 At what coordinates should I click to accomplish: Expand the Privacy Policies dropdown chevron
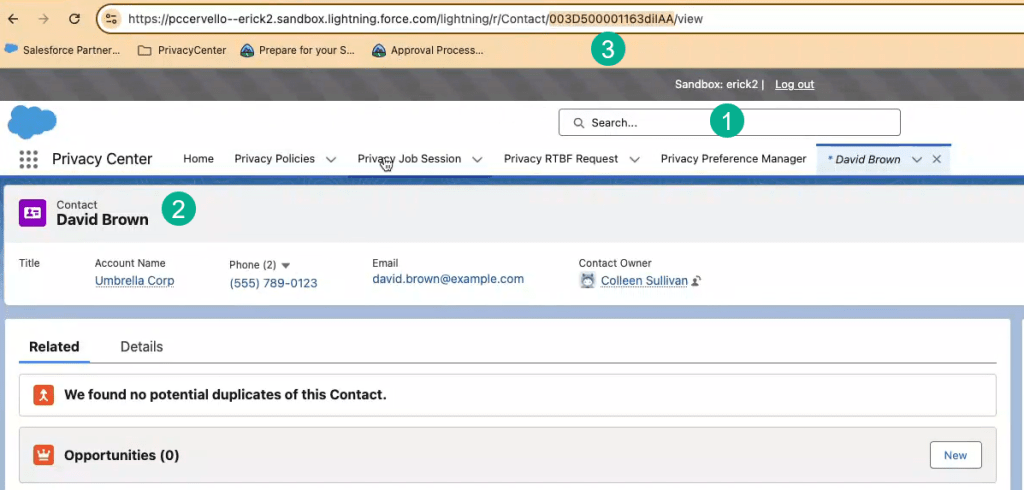point(332,159)
